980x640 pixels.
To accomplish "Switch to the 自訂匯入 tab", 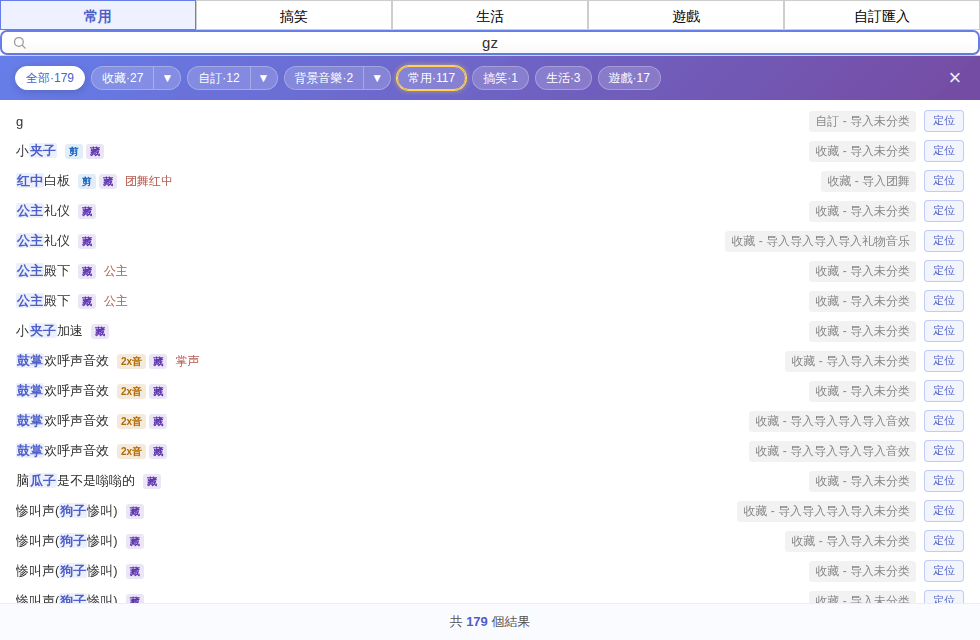I will 882,16.
